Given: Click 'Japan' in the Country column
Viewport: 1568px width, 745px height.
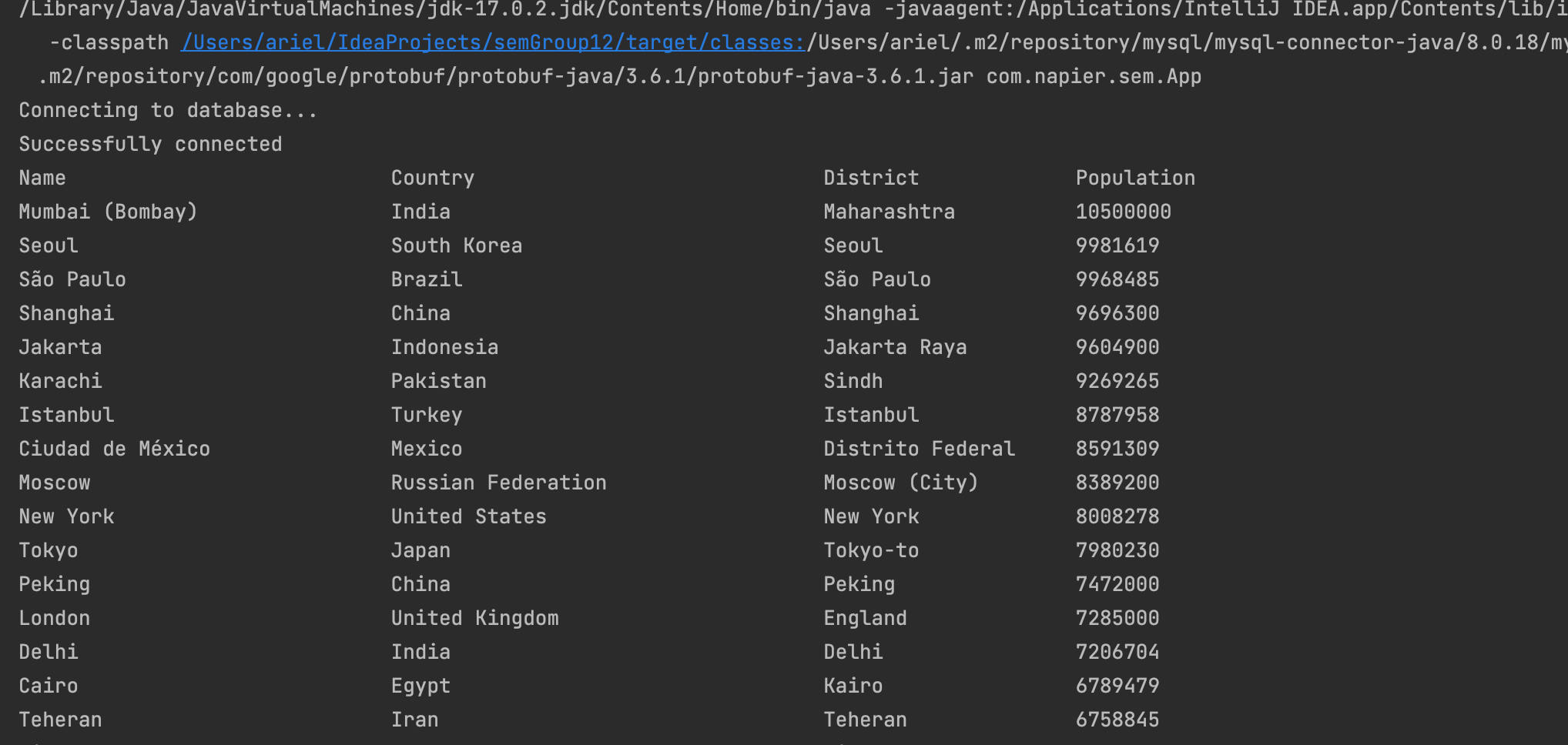Looking at the screenshot, I should pos(420,550).
